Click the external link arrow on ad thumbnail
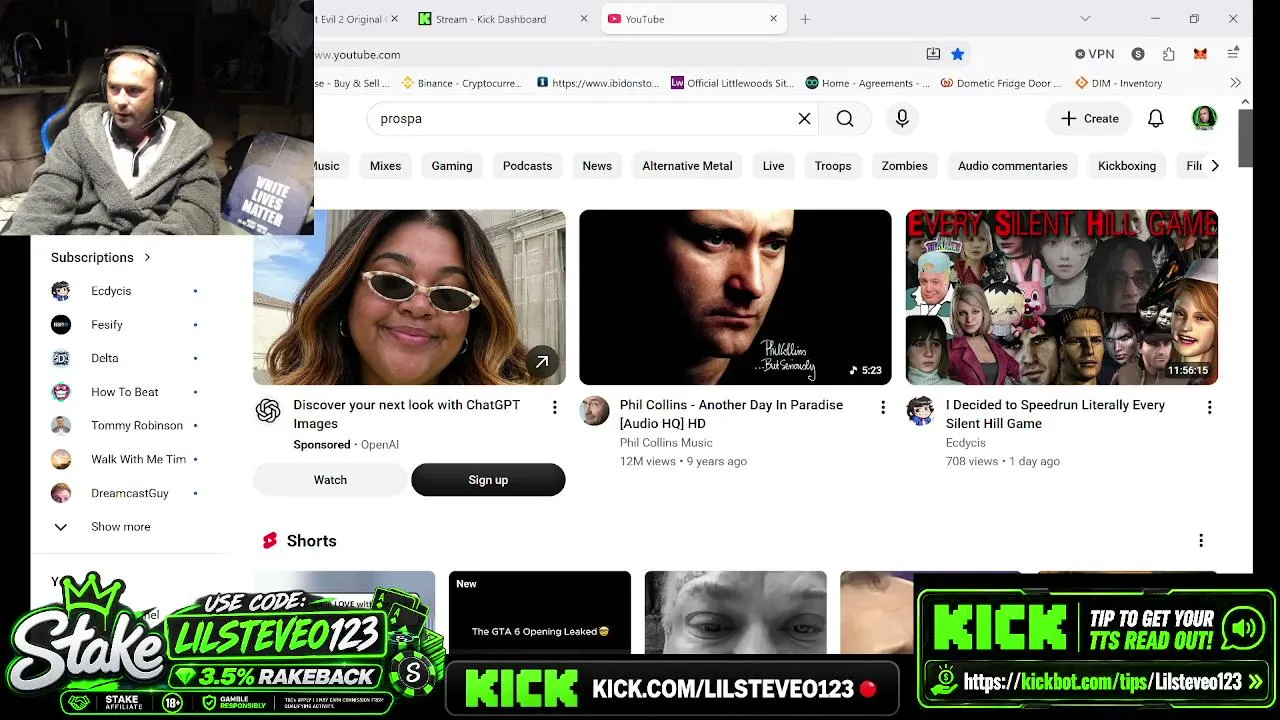Image resolution: width=1280 pixels, height=720 pixels. pyautogui.click(x=541, y=362)
